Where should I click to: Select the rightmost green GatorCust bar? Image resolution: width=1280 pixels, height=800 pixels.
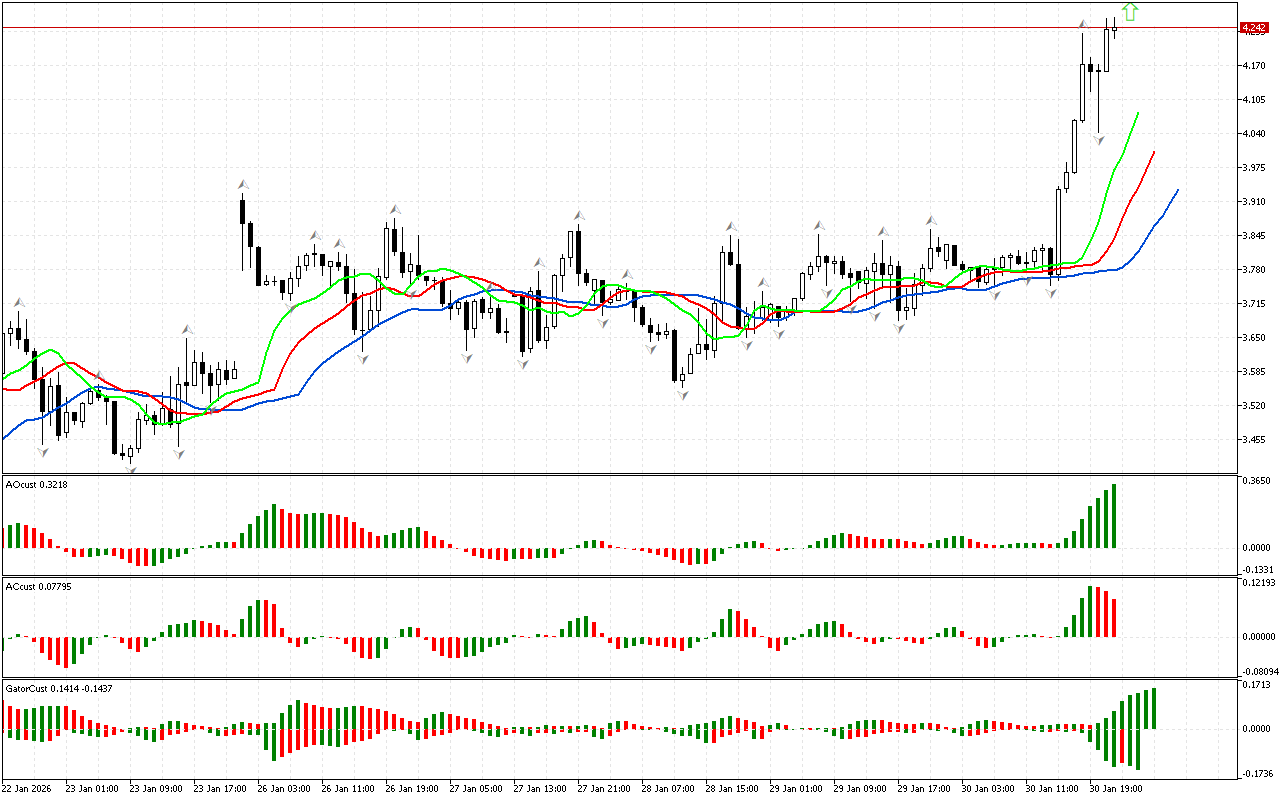click(1154, 708)
